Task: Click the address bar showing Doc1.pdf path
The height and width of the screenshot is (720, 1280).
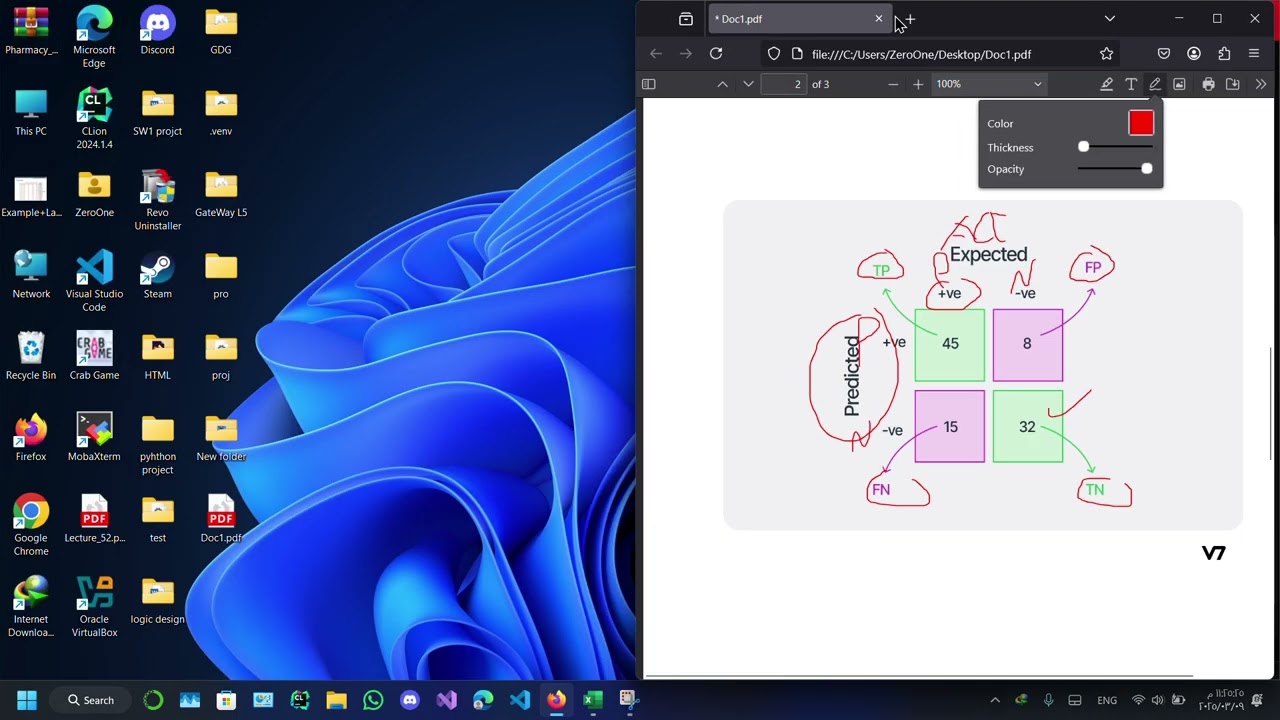Action: pyautogui.click(x=940, y=54)
